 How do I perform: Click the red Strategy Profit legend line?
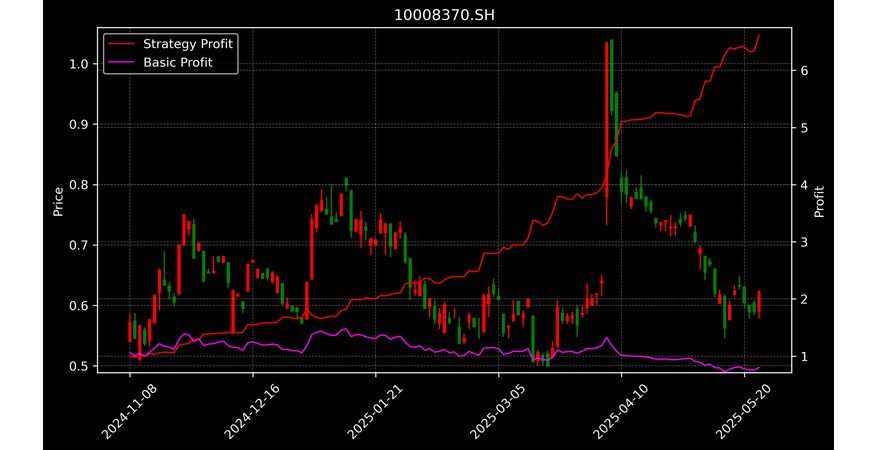coord(122,44)
